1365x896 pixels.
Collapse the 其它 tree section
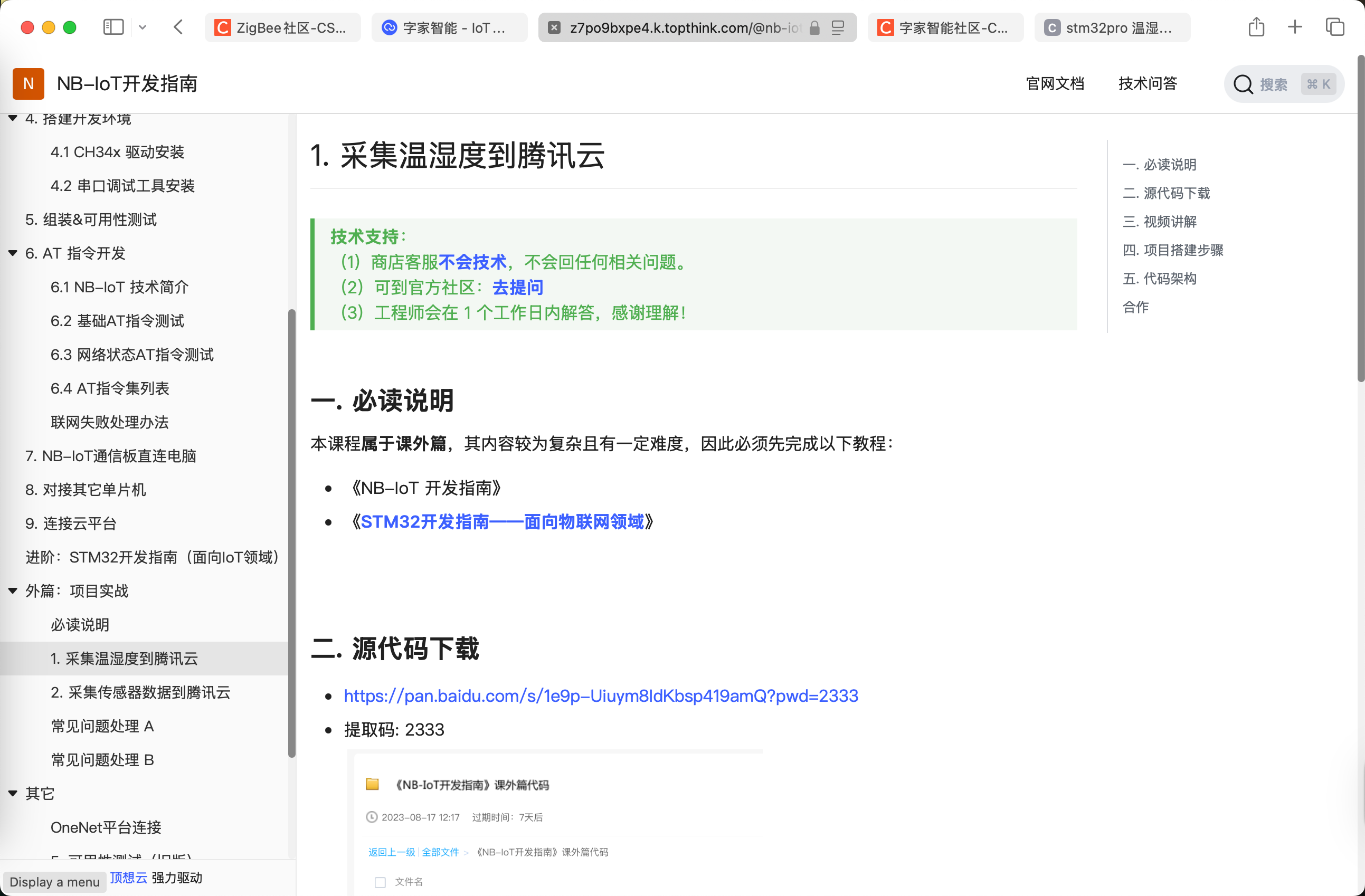(13, 794)
